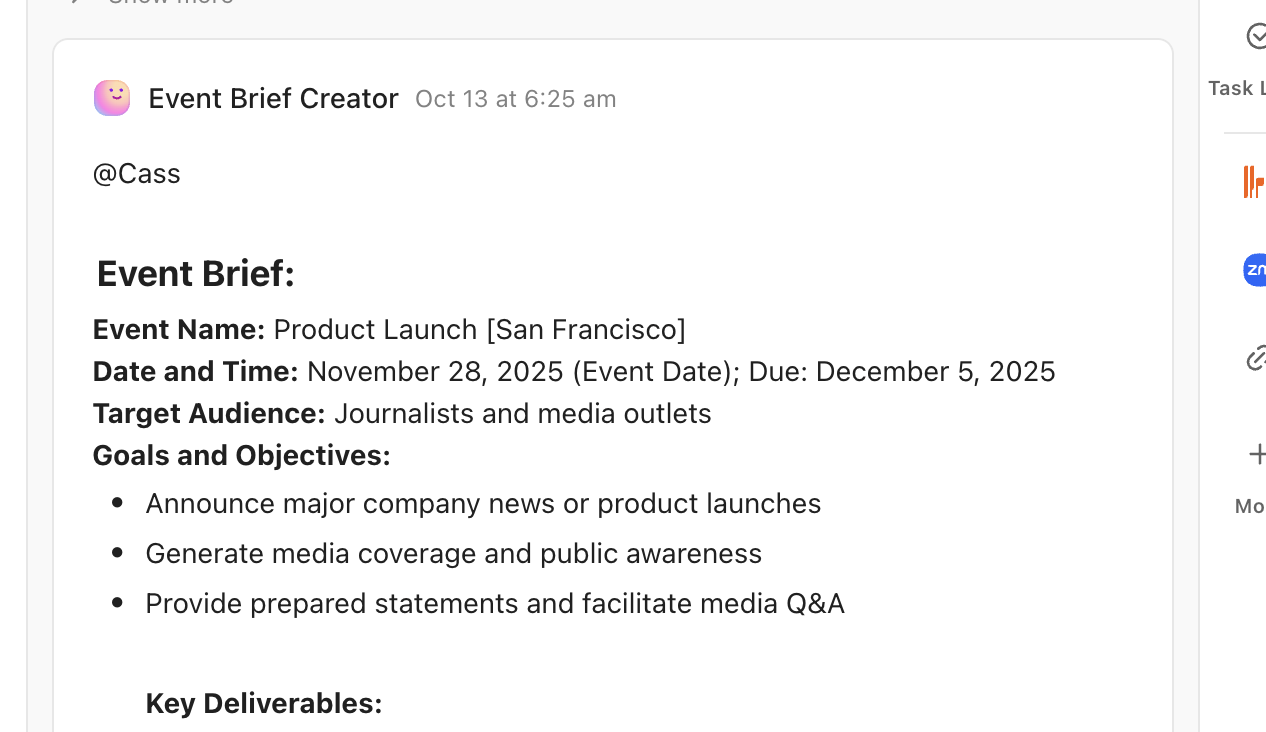The height and width of the screenshot is (732, 1266).
Task: Click the Key Deliverables: heading
Action: click(264, 704)
